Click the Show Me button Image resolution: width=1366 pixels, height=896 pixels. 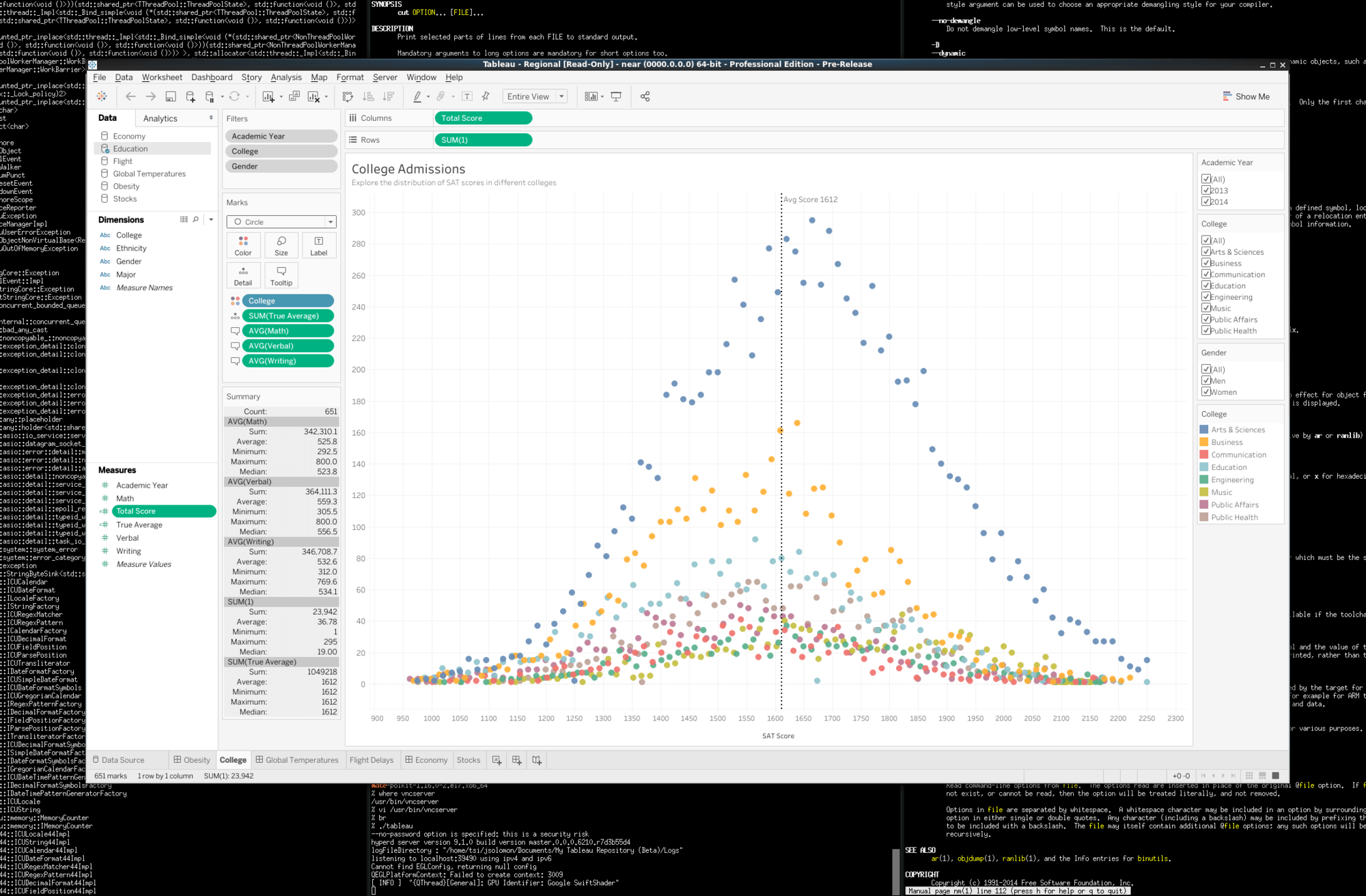(1246, 96)
